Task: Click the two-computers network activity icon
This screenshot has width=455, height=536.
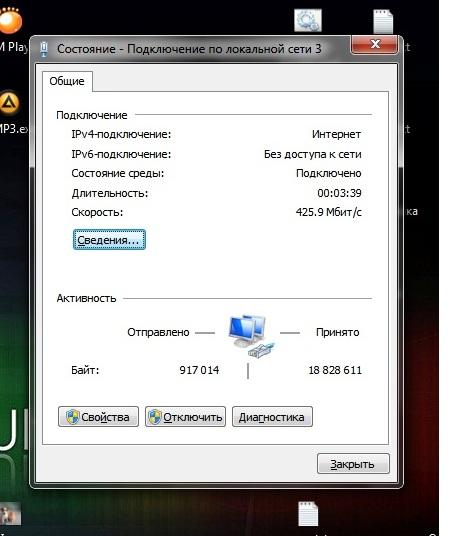Action: tap(252, 335)
